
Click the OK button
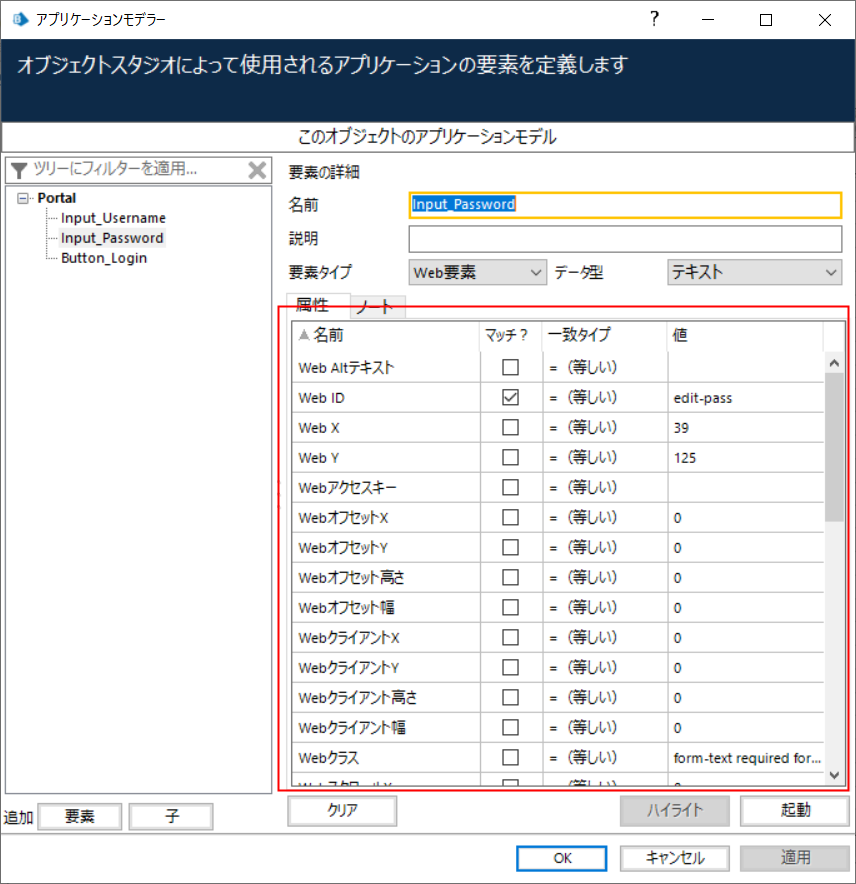pos(561,858)
